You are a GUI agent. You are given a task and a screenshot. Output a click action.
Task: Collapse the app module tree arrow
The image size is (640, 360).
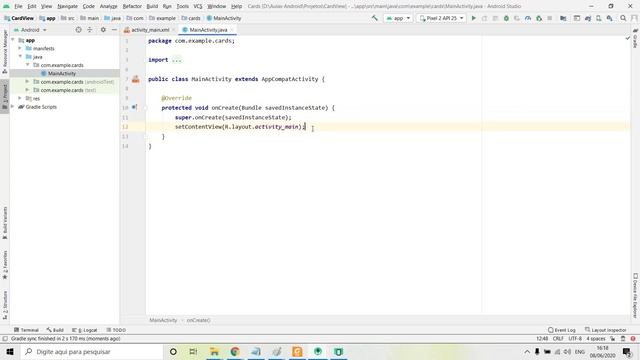[13, 40]
